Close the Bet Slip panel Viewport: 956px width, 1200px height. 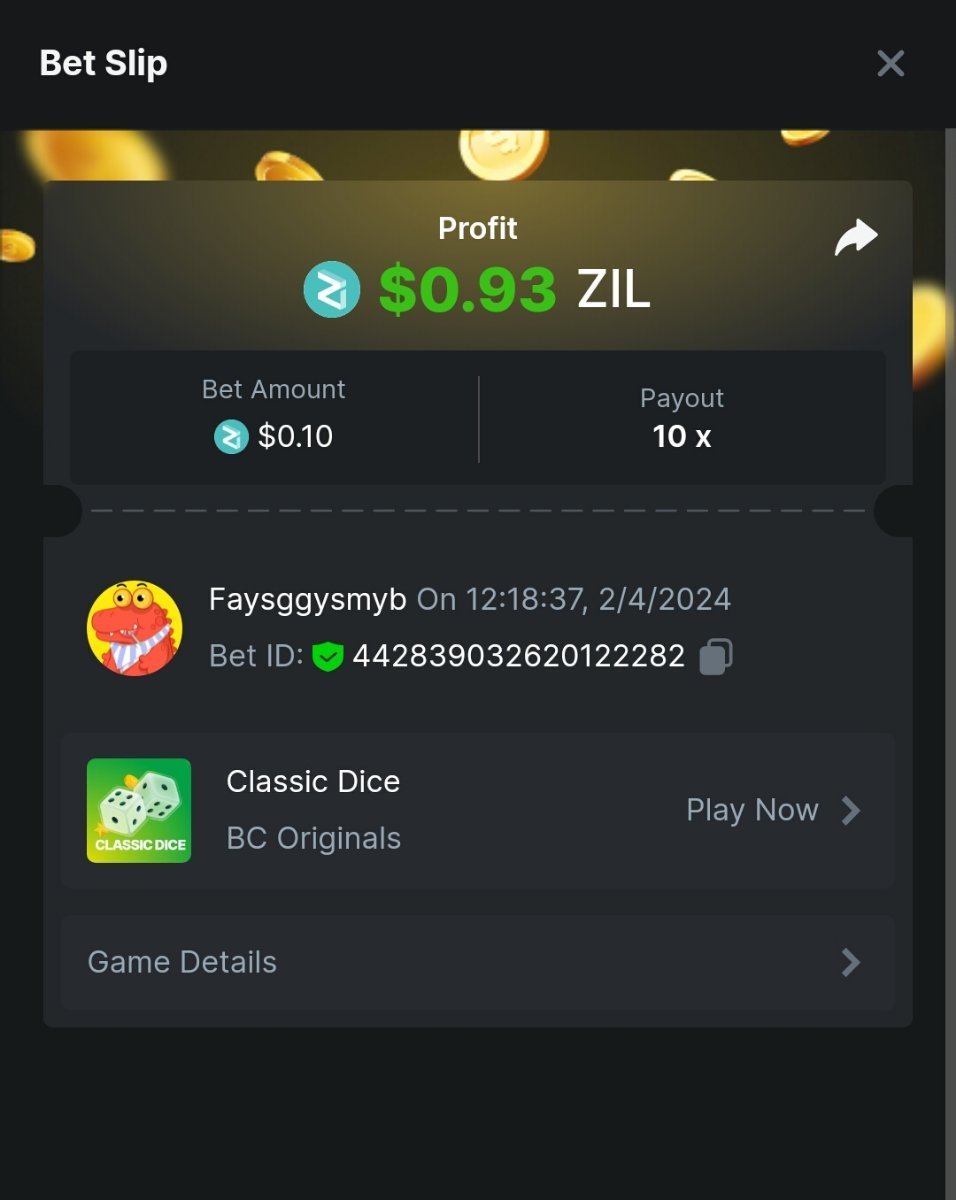pyautogui.click(x=890, y=63)
